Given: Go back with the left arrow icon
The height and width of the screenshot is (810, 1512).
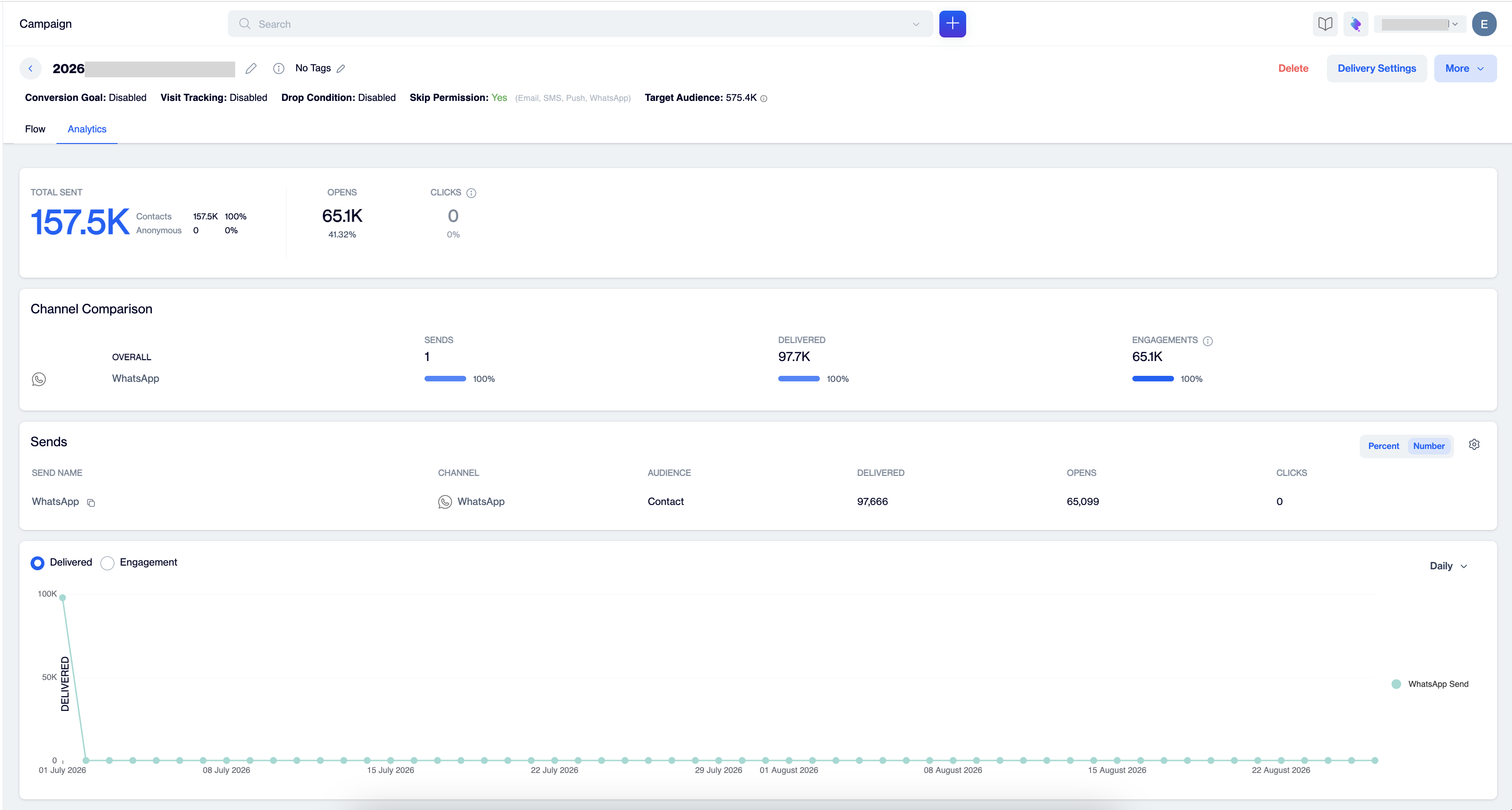Looking at the screenshot, I should pyautogui.click(x=31, y=68).
